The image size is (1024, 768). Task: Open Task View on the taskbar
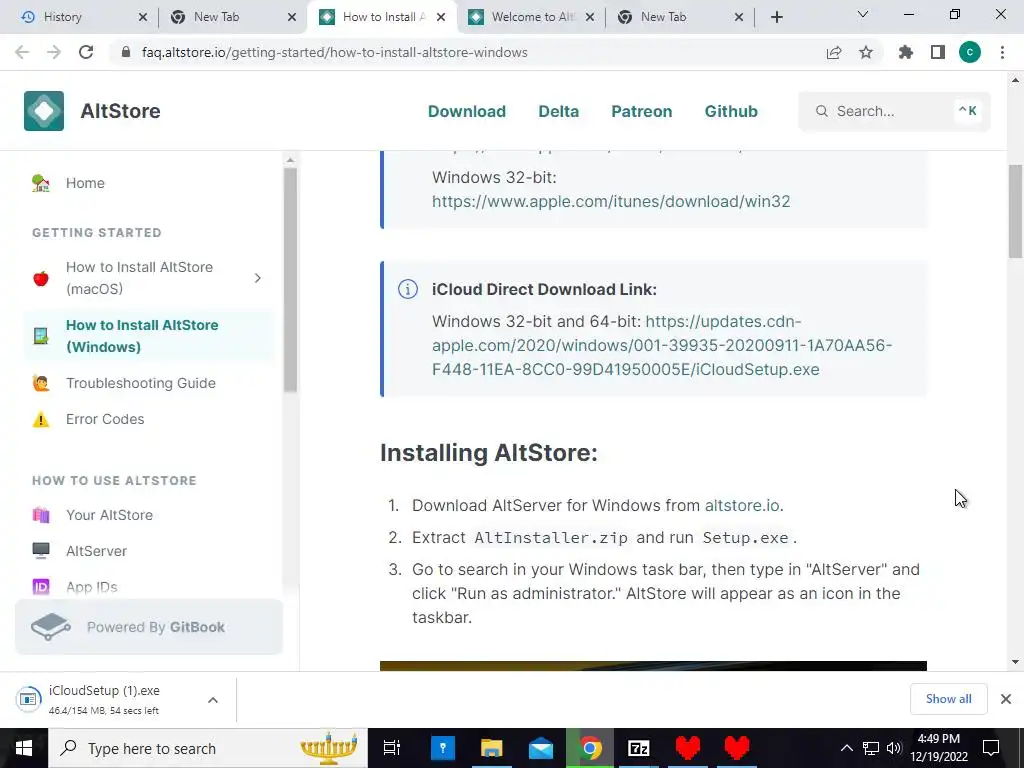(392, 748)
